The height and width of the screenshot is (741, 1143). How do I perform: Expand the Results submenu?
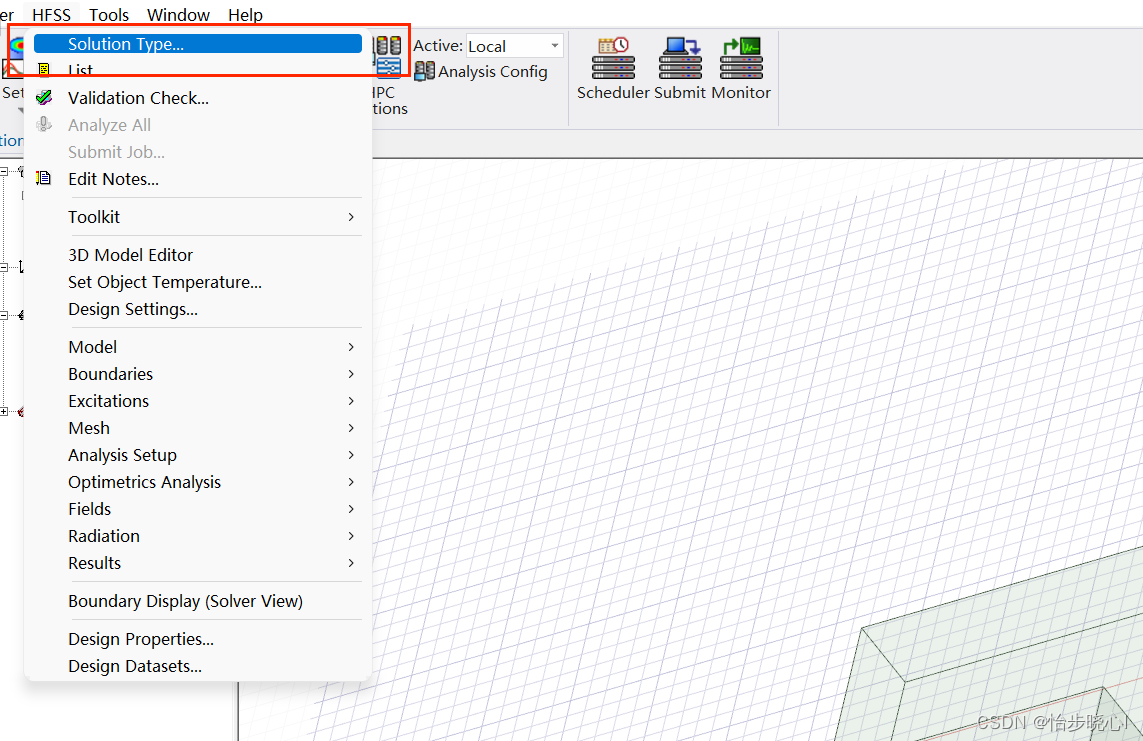click(198, 562)
